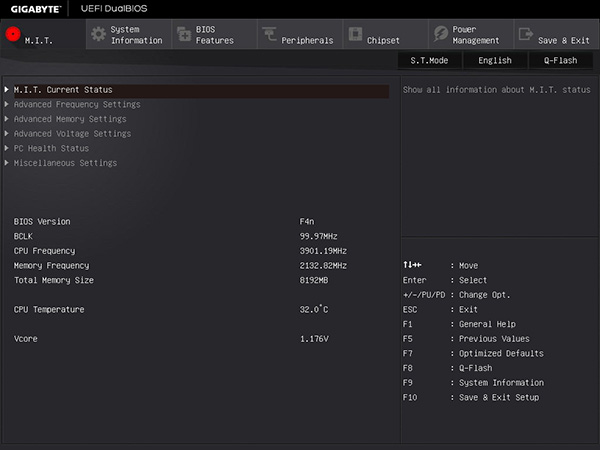Click the UEFI DualBIOS title text
Viewport: 600px width, 450px height.
(x=114, y=8)
